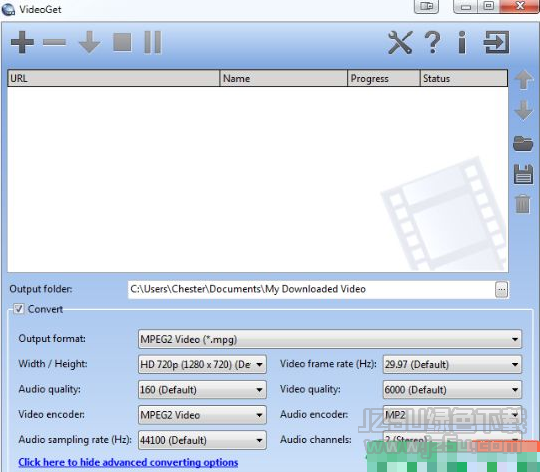Move item up in list with up arrow
Viewport: 540px width, 472px height.
click(523, 80)
